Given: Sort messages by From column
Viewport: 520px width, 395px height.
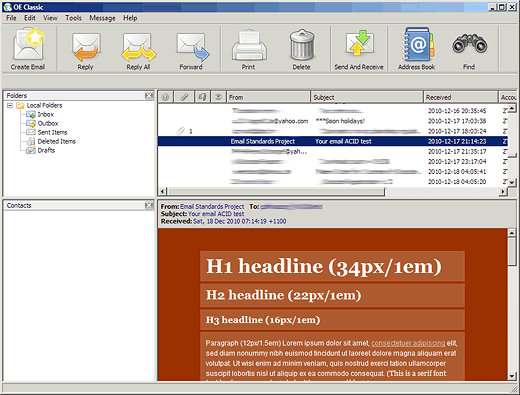Looking at the screenshot, I should pos(268,97).
